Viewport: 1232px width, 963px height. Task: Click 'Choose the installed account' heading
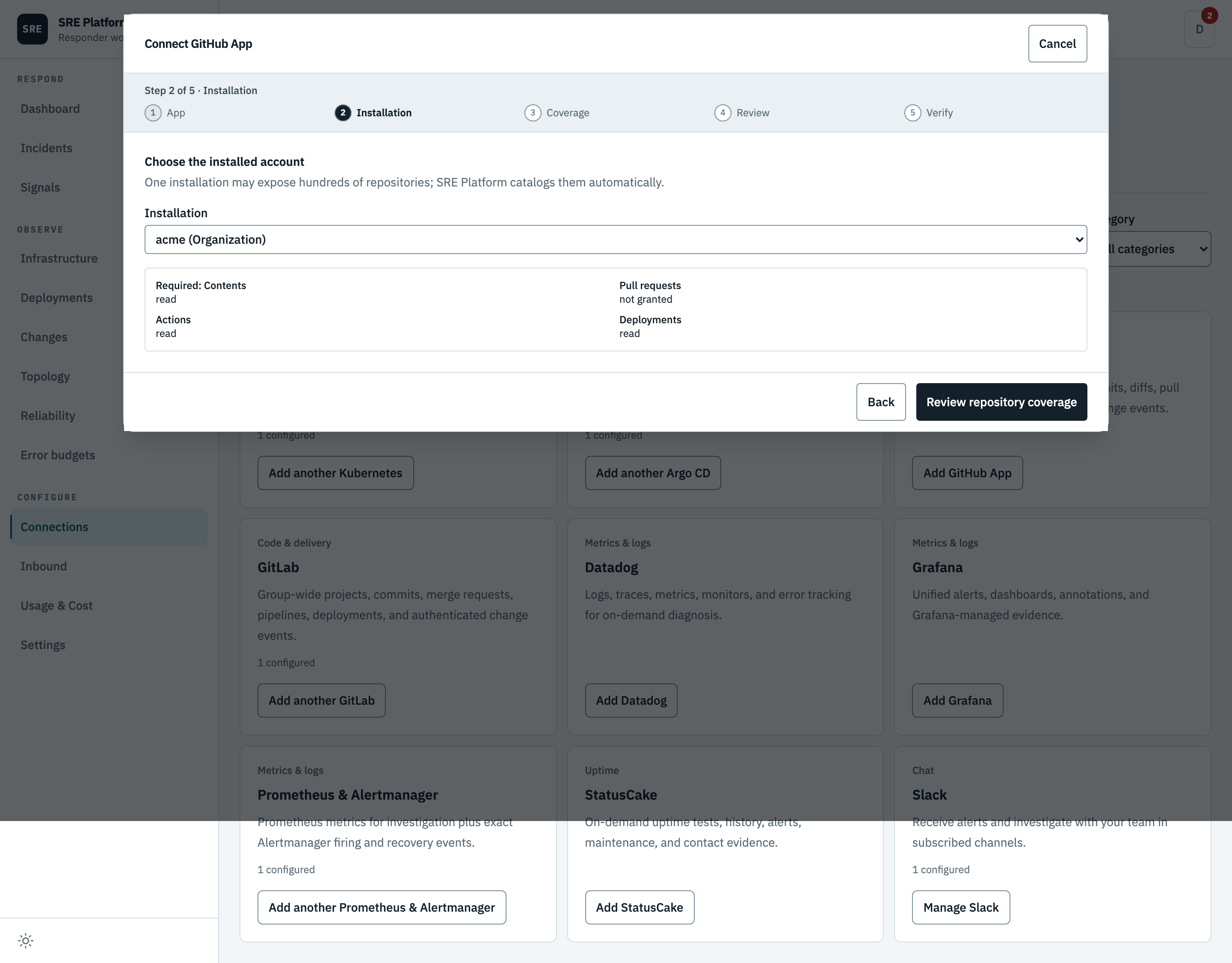coord(225,162)
